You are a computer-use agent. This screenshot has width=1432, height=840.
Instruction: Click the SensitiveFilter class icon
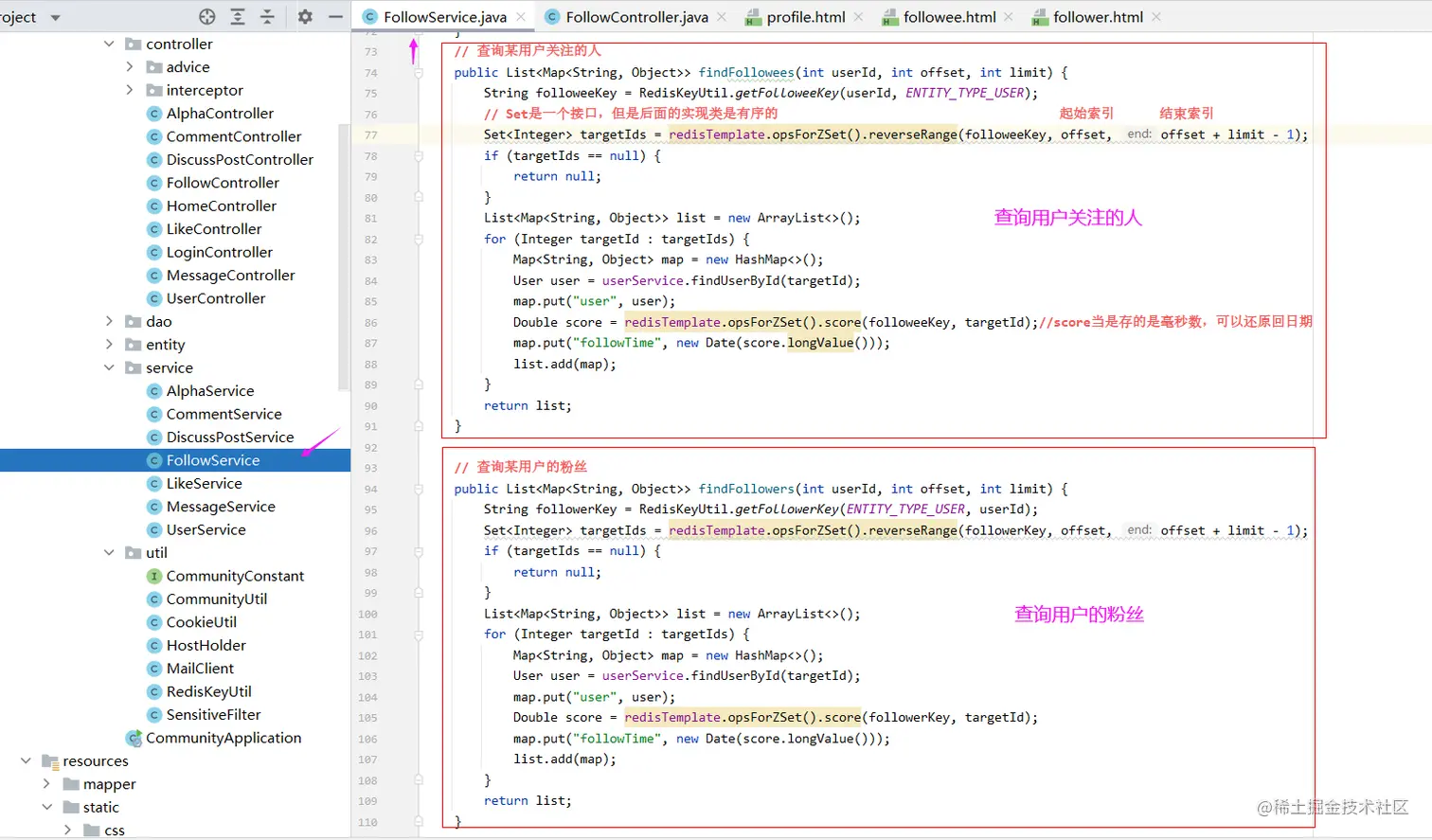(x=154, y=715)
